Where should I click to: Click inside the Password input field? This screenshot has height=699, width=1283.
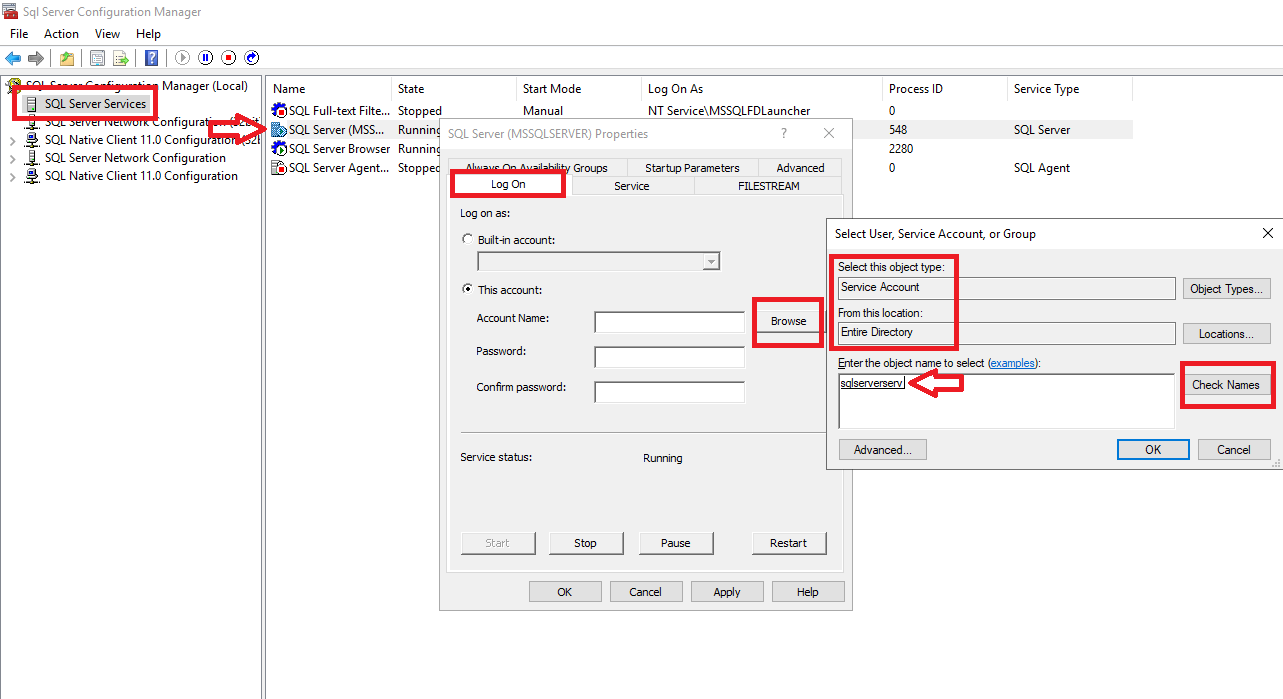pyautogui.click(x=669, y=356)
